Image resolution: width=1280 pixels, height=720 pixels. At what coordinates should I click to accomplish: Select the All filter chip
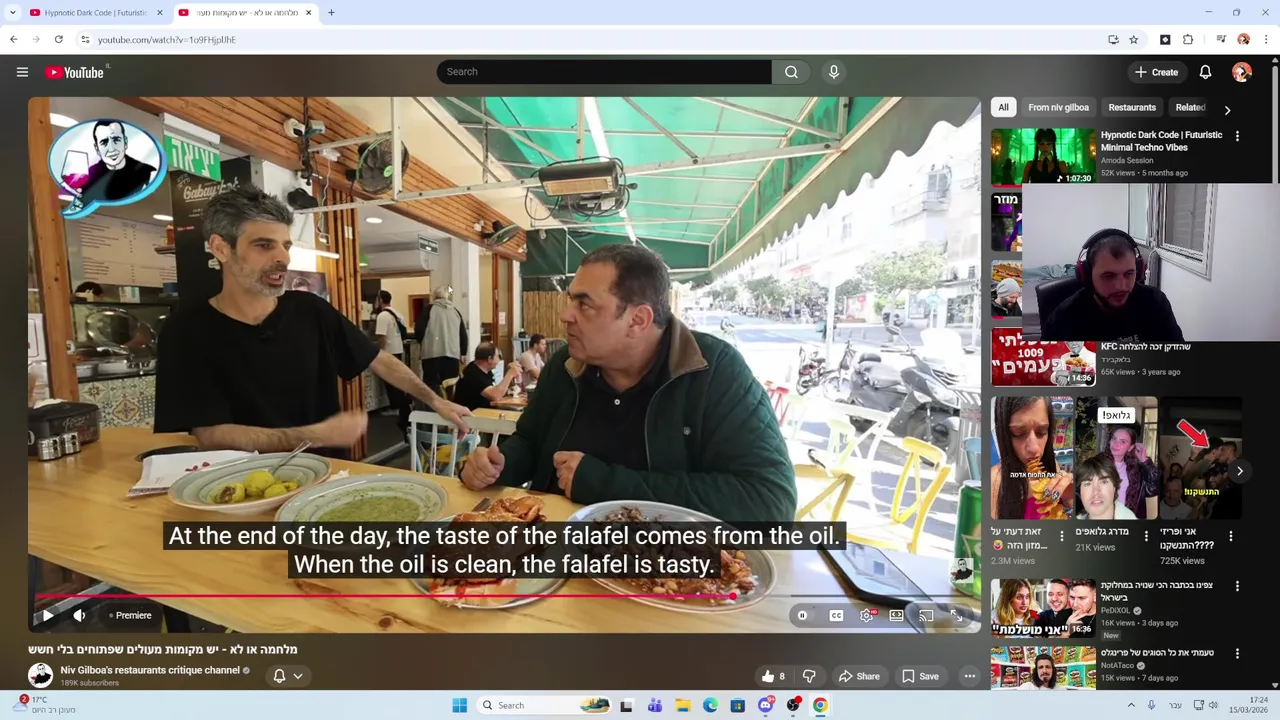click(x=1003, y=107)
